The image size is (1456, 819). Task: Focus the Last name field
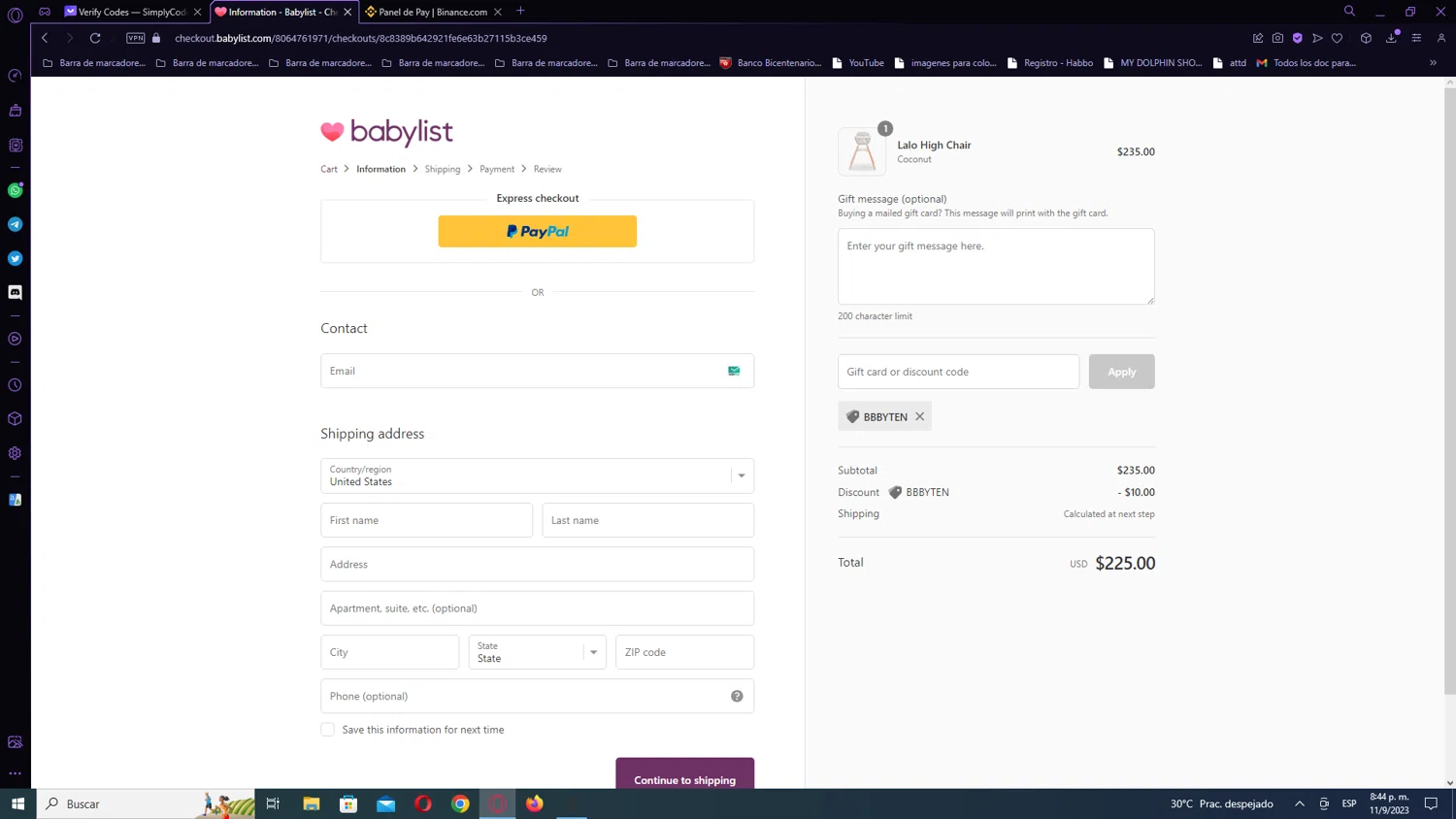click(x=647, y=520)
